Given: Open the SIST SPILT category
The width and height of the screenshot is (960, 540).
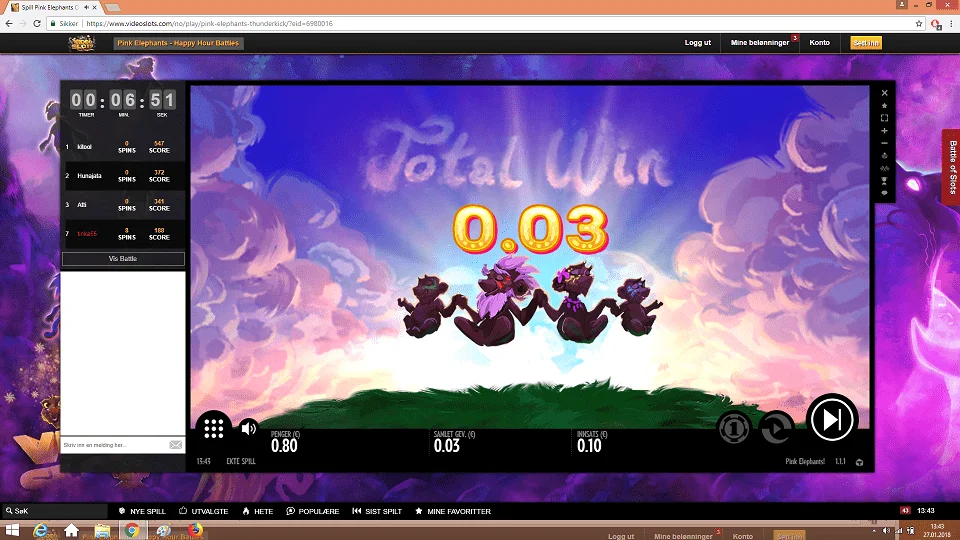Looking at the screenshot, I should tap(377, 511).
